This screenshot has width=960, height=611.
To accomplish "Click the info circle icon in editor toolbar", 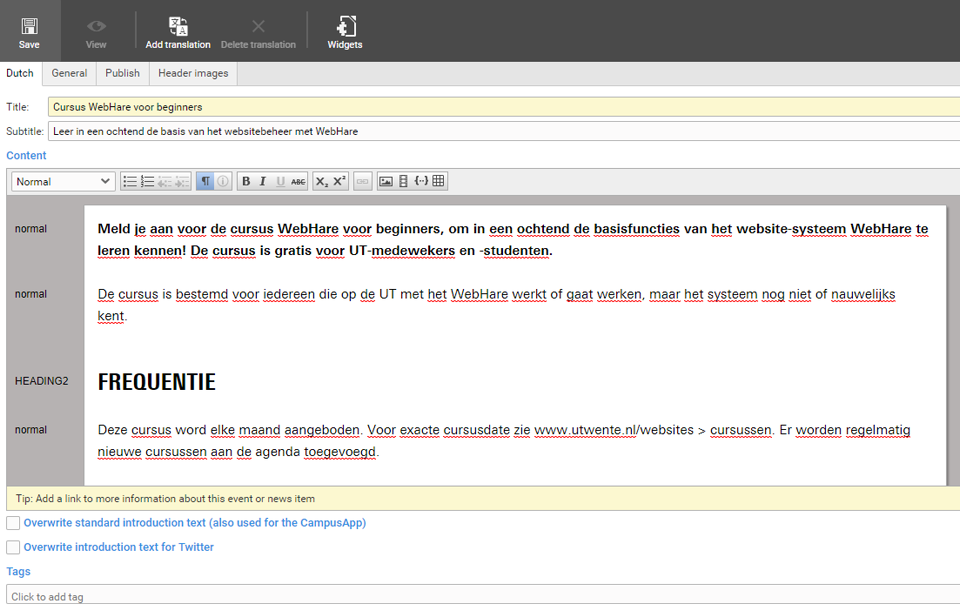I will (223, 181).
